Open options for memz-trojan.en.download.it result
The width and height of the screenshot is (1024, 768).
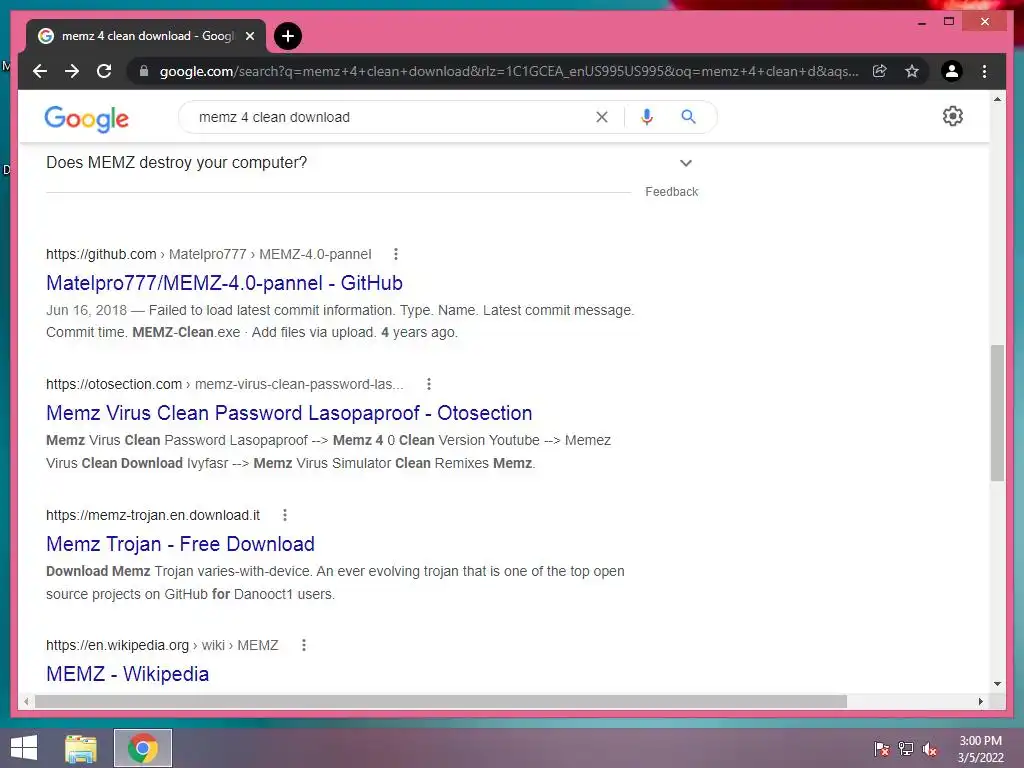click(x=285, y=515)
